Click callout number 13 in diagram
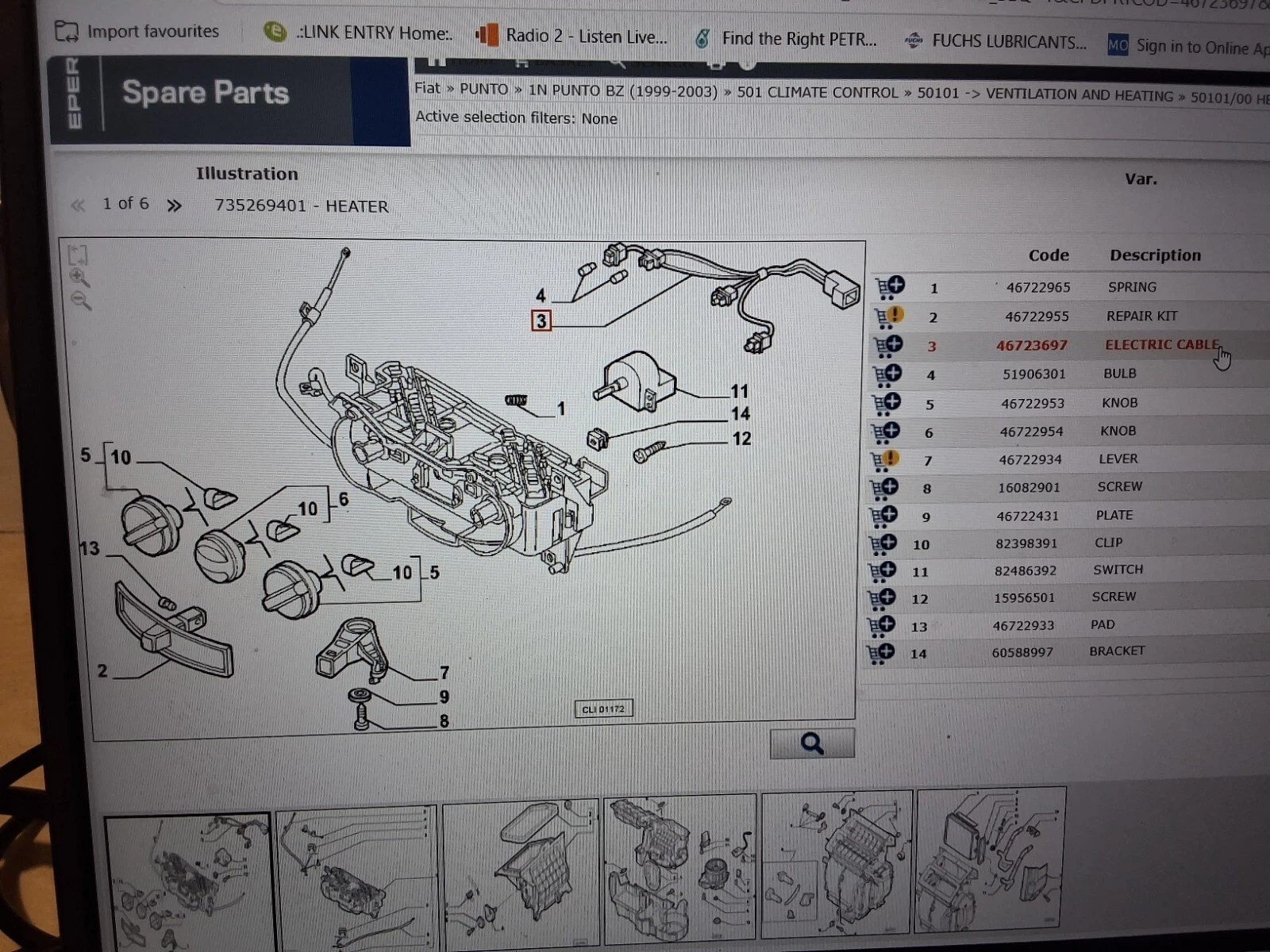Screen dimensions: 1270x952 point(90,548)
